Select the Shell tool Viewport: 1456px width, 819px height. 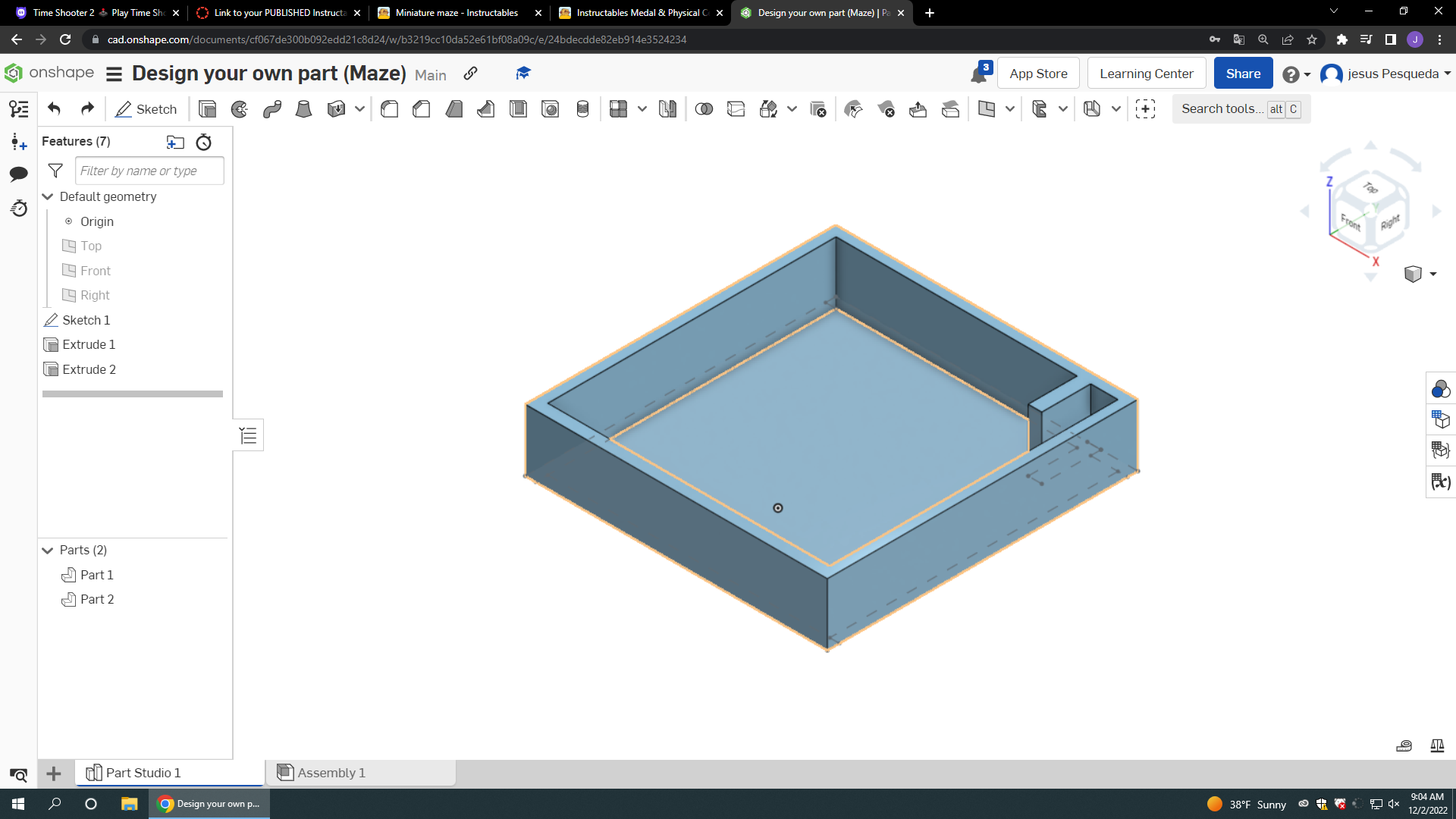tap(519, 108)
